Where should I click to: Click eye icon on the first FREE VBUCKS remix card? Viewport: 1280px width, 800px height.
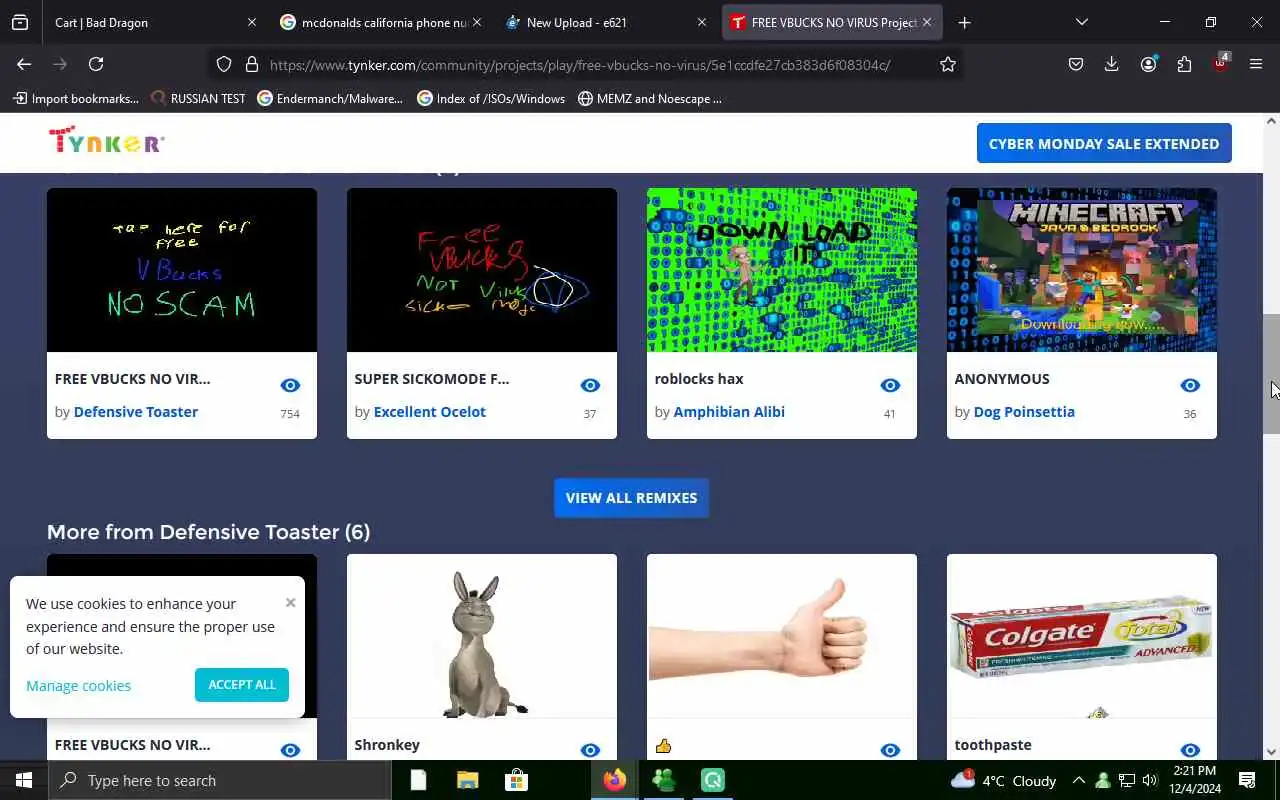pyautogui.click(x=290, y=385)
